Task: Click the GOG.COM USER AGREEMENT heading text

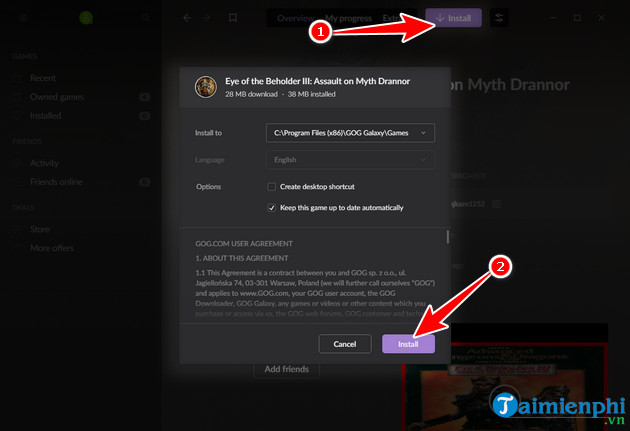Action: (244, 243)
